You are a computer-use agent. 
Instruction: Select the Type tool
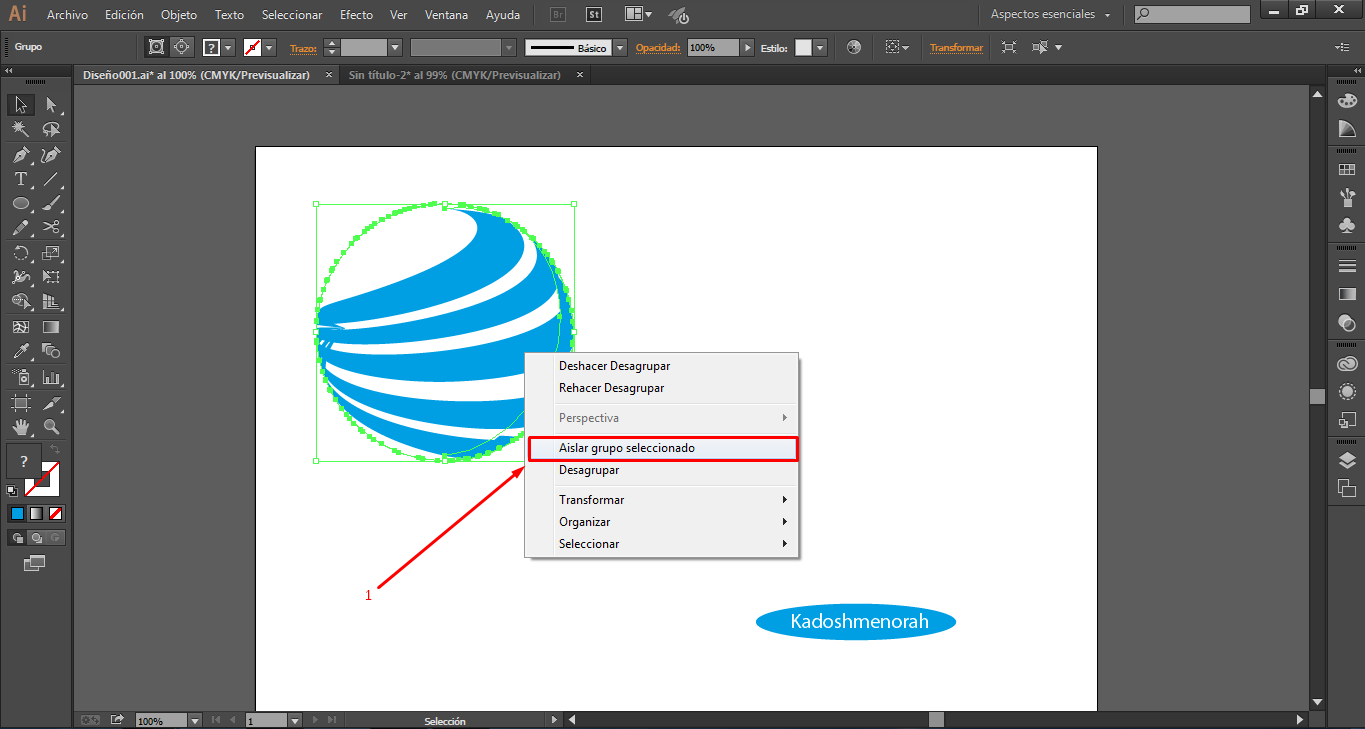point(20,179)
